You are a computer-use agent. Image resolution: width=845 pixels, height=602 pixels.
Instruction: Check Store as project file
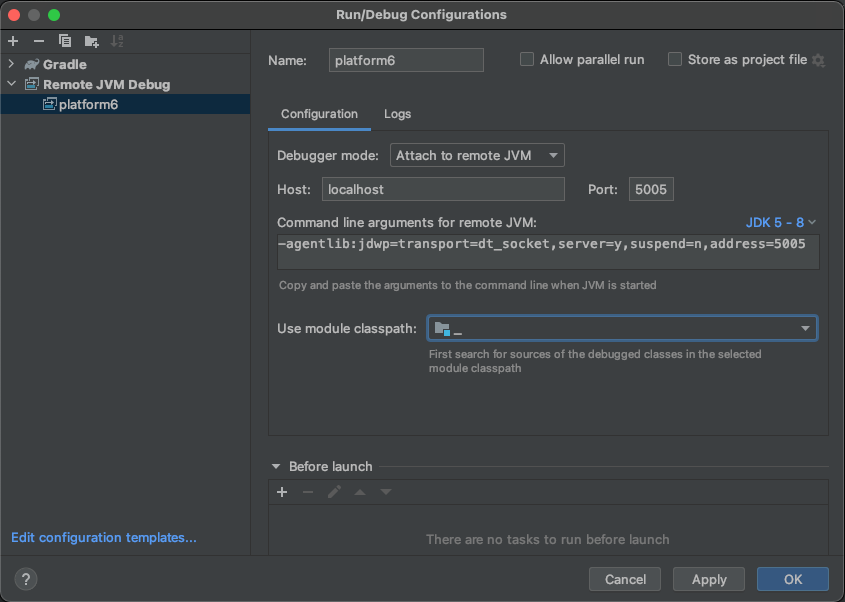click(x=675, y=59)
